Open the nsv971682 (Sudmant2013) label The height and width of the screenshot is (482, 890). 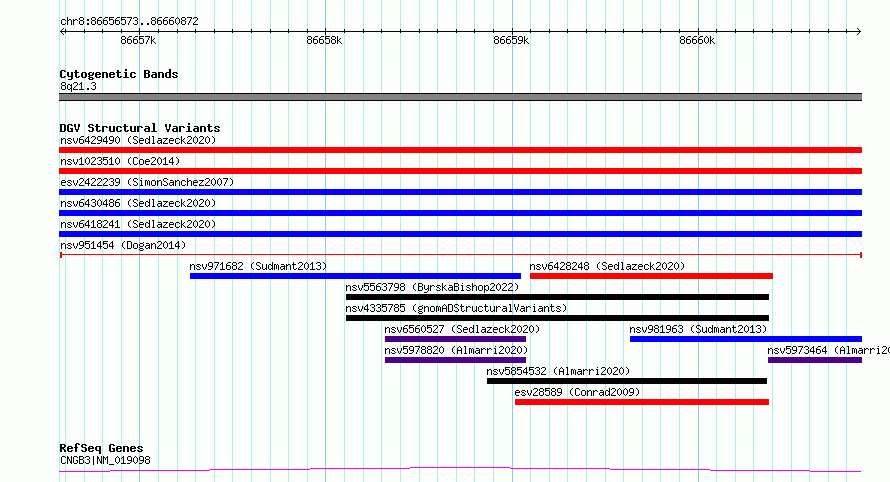258,266
